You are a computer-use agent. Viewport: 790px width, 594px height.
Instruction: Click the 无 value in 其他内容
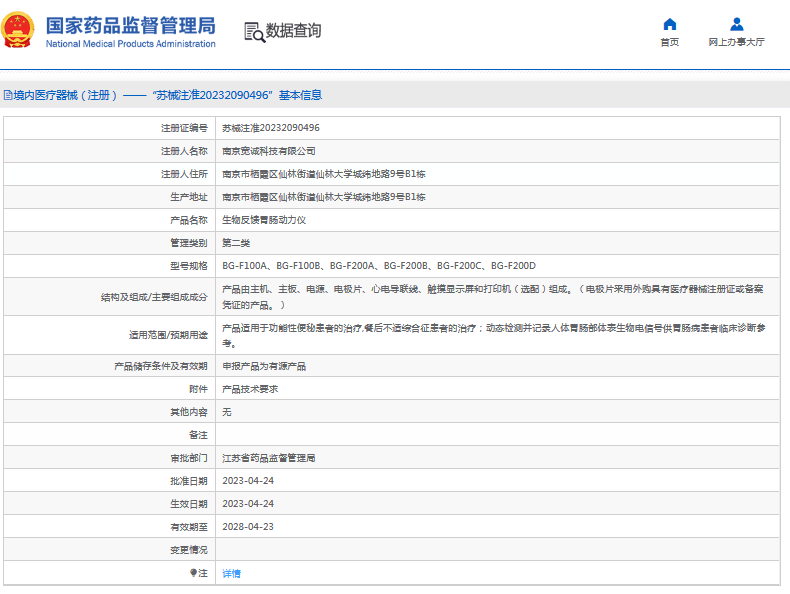point(227,412)
